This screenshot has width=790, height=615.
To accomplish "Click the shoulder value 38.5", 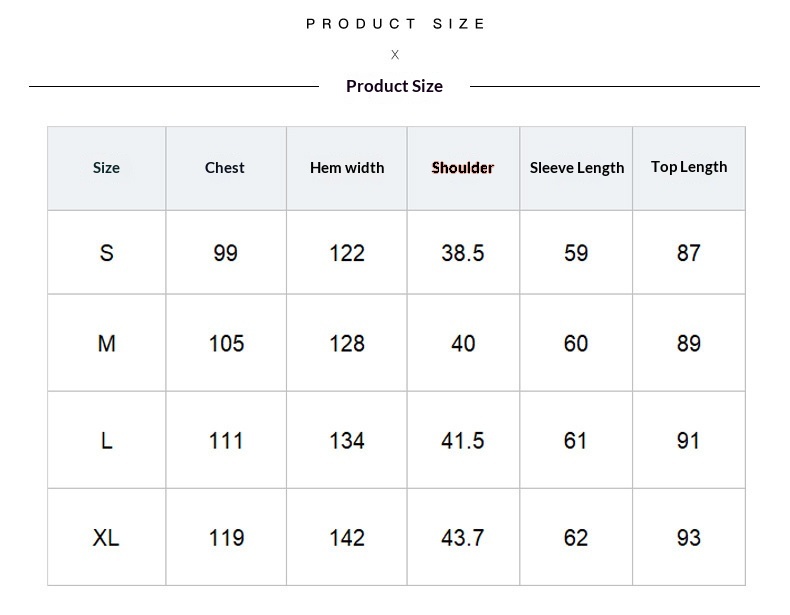I will (x=463, y=253).
